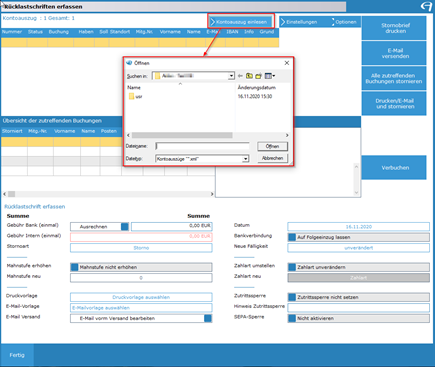The width and height of the screenshot is (435, 367).
Task: Click the Name column header in Öffnen dialog
Action: point(134,88)
